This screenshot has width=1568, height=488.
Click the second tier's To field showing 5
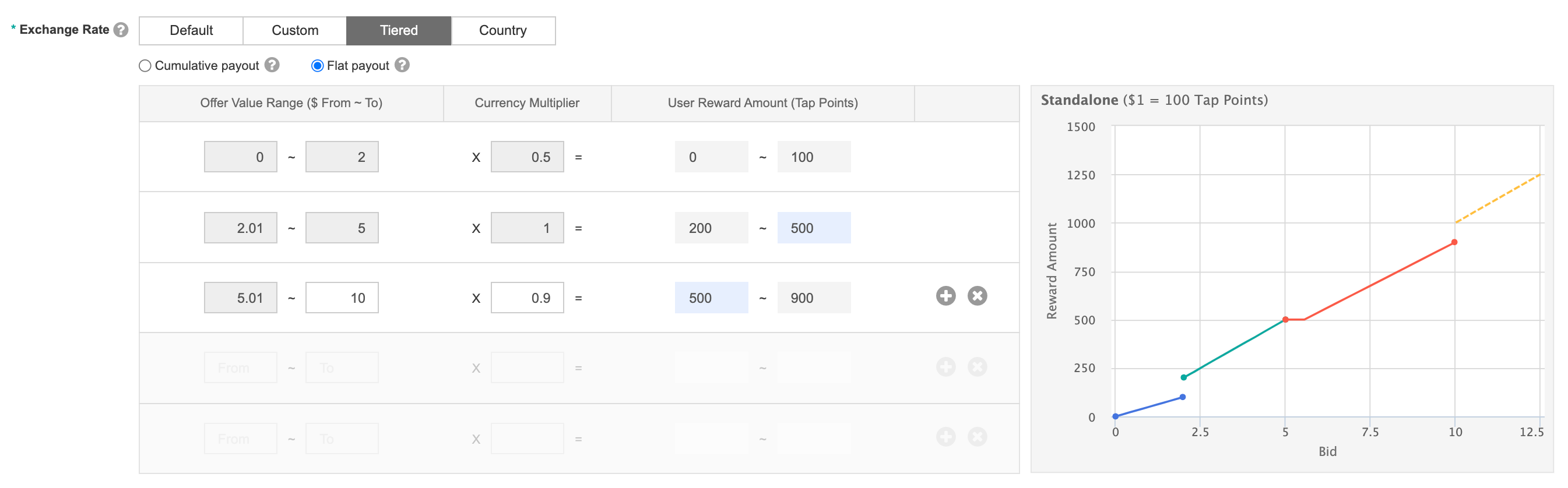pyautogui.click(x=342, y=228)
